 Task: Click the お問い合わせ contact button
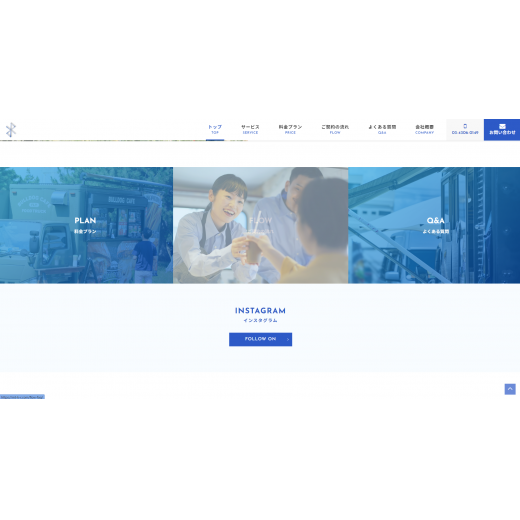[502, 130]
